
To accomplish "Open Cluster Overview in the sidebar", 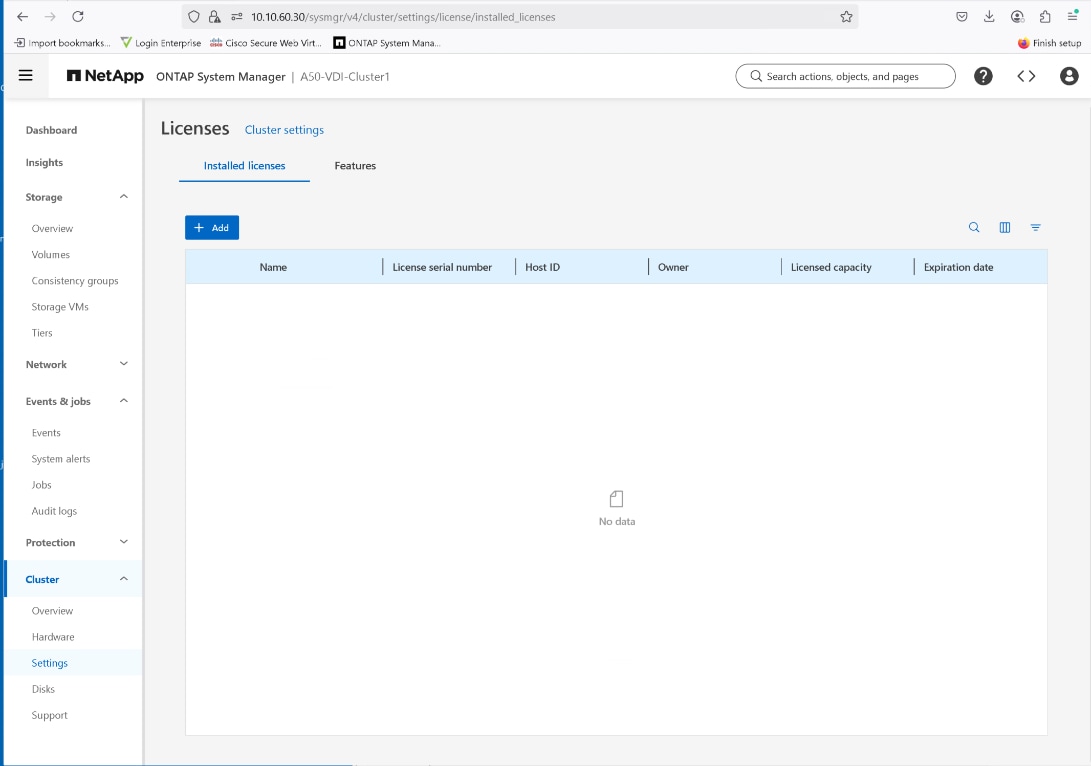I will tap(52, 611).
